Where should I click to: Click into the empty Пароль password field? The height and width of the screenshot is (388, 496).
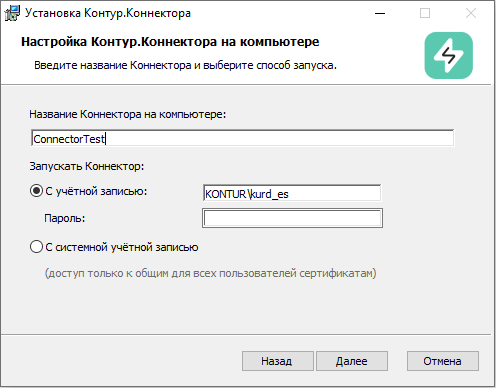pyautogui.click(x=292, y=218)
